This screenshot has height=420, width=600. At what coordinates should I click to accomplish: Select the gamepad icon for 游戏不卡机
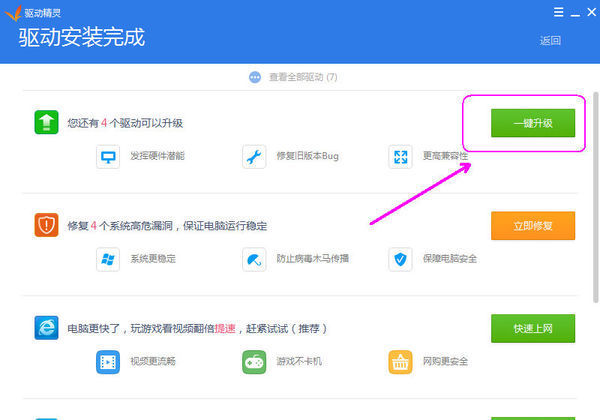pyautogui.click(x=254, y=362)
